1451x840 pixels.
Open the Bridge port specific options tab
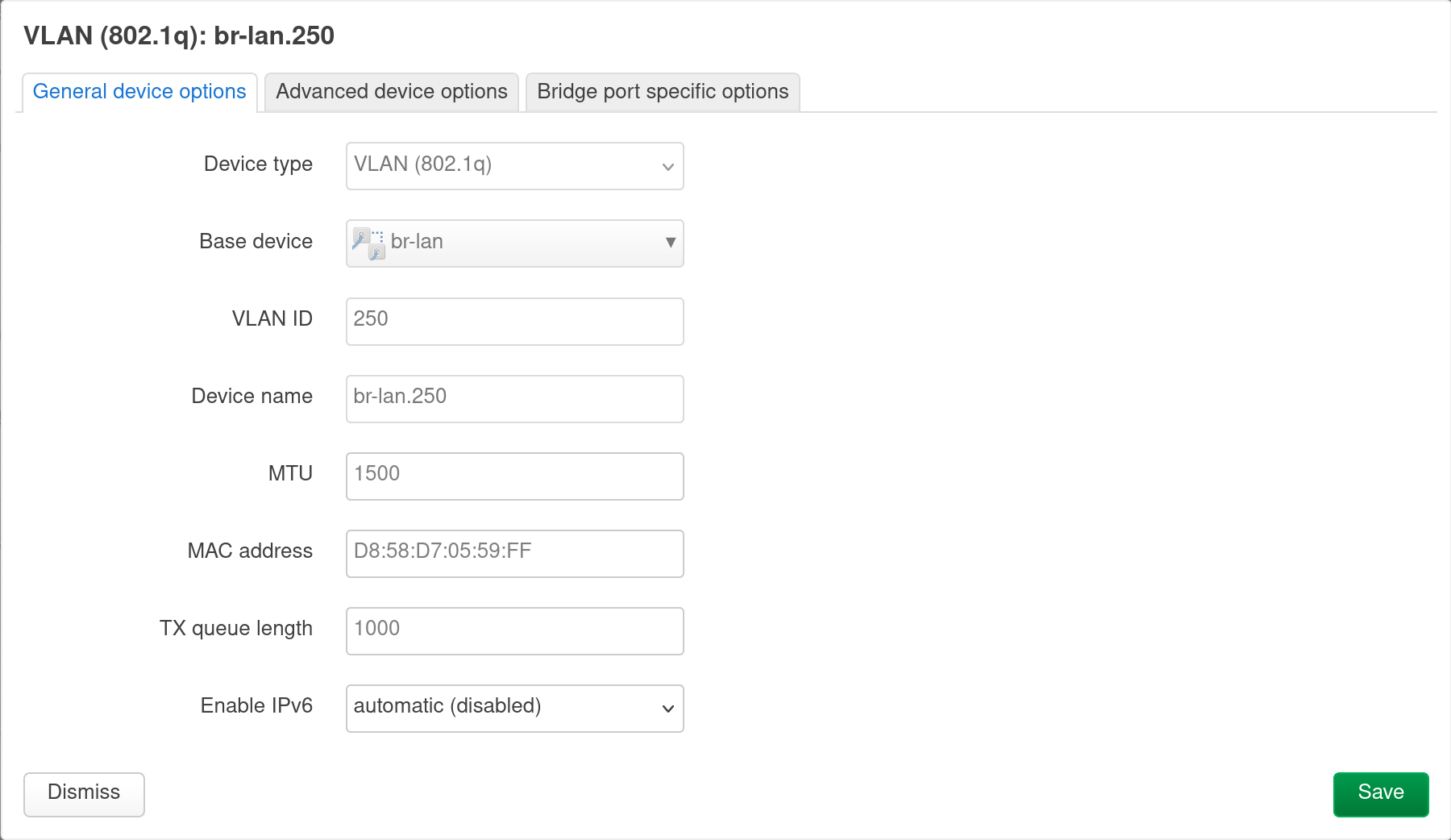[662, 91]
